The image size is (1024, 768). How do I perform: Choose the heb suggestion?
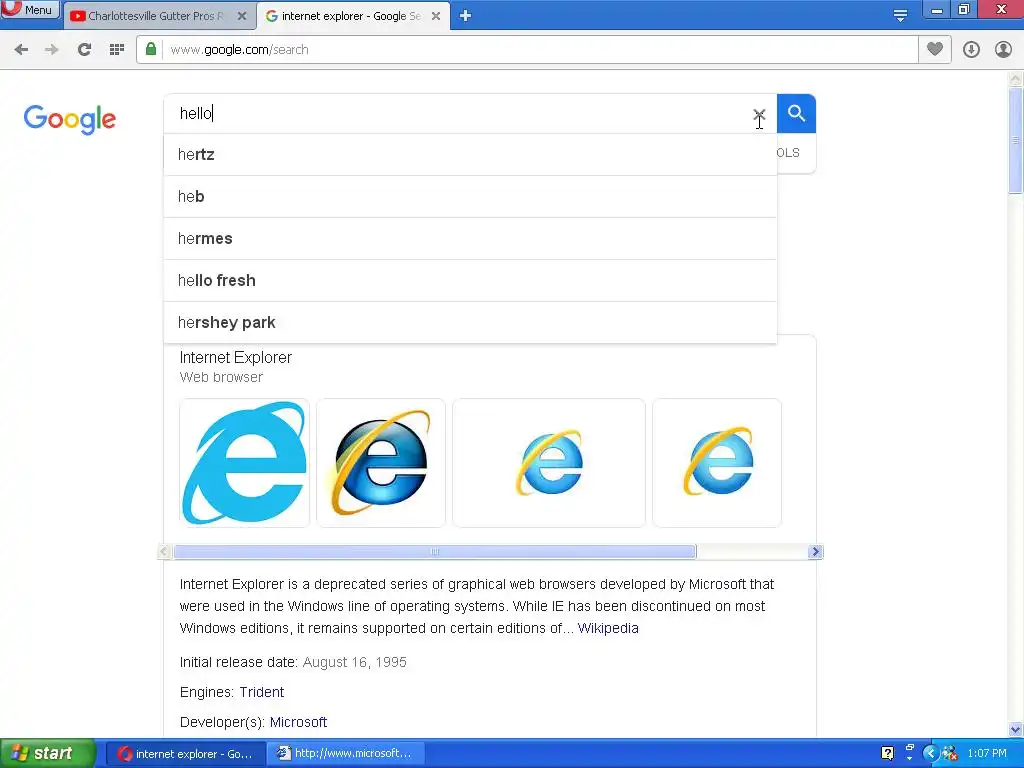(x=470, y=197)
